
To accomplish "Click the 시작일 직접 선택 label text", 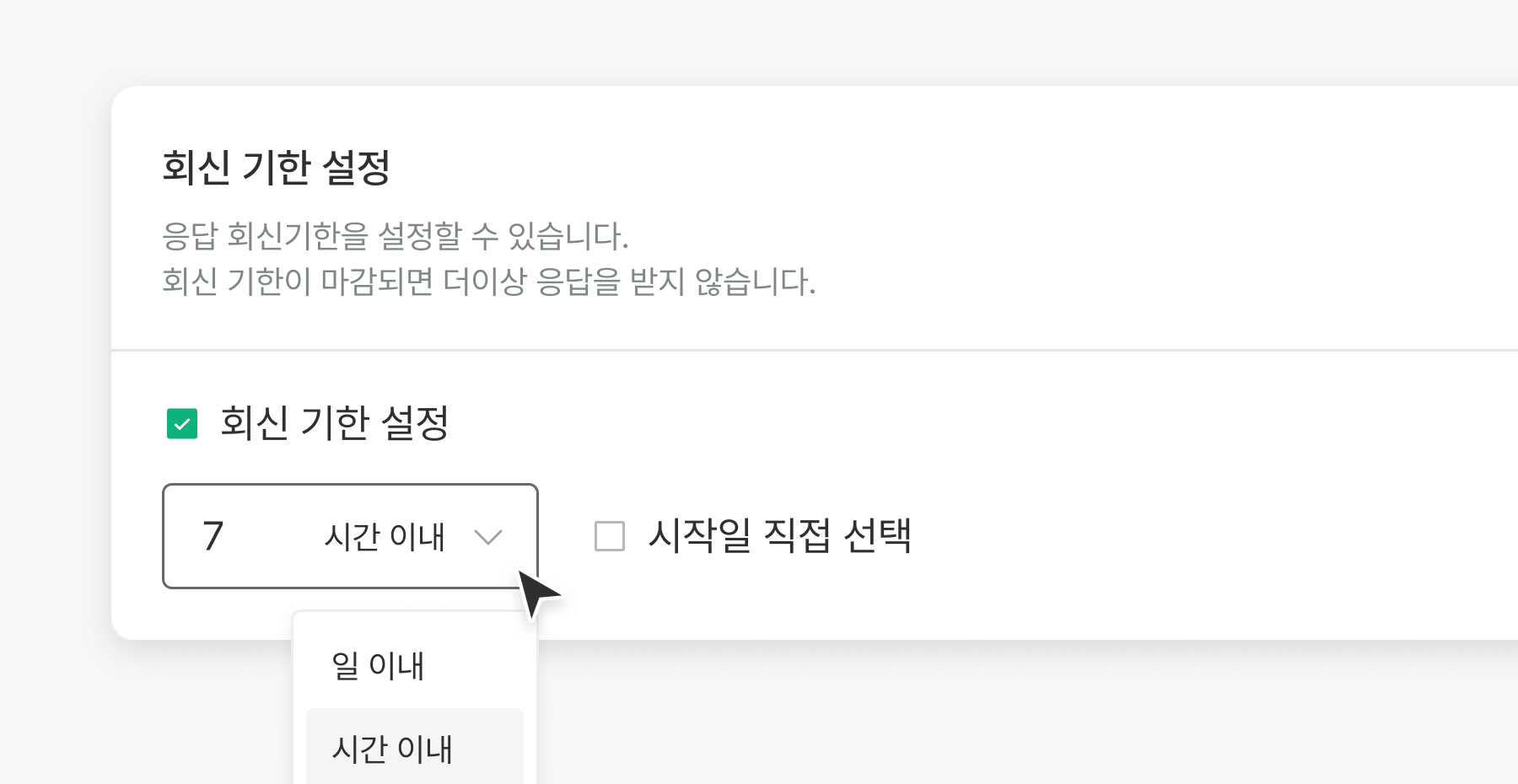I will click(x=779, y=536).
